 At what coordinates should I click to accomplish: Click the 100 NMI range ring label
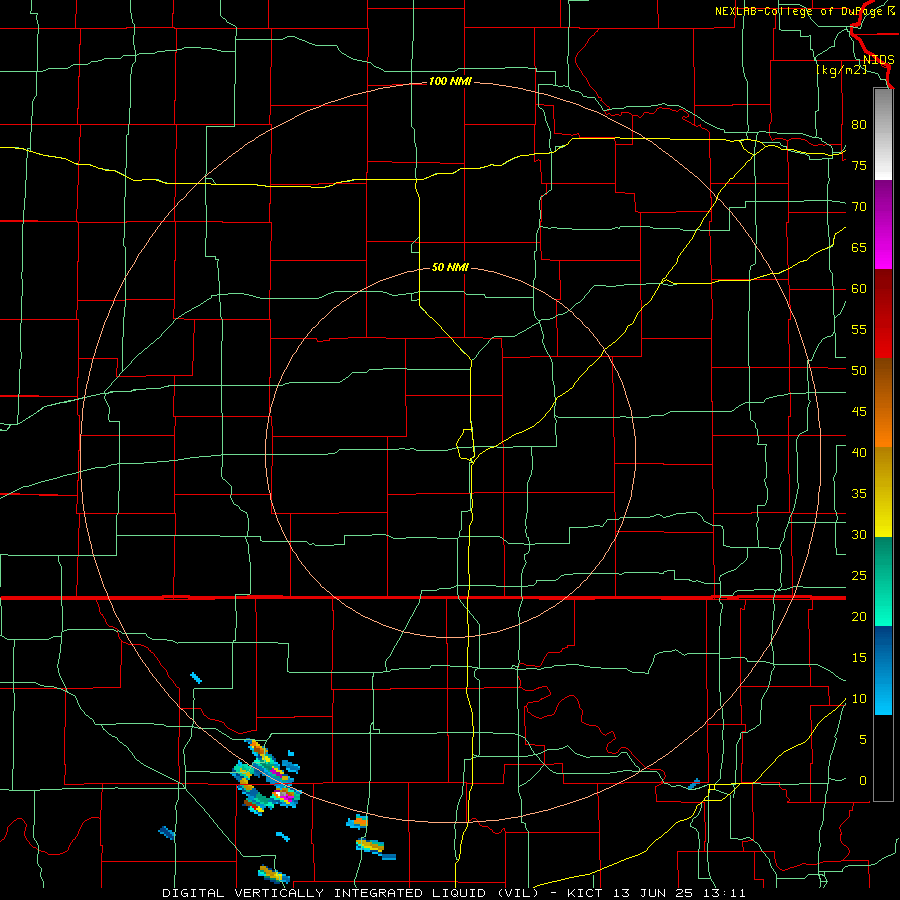click(x=450, y=82)
